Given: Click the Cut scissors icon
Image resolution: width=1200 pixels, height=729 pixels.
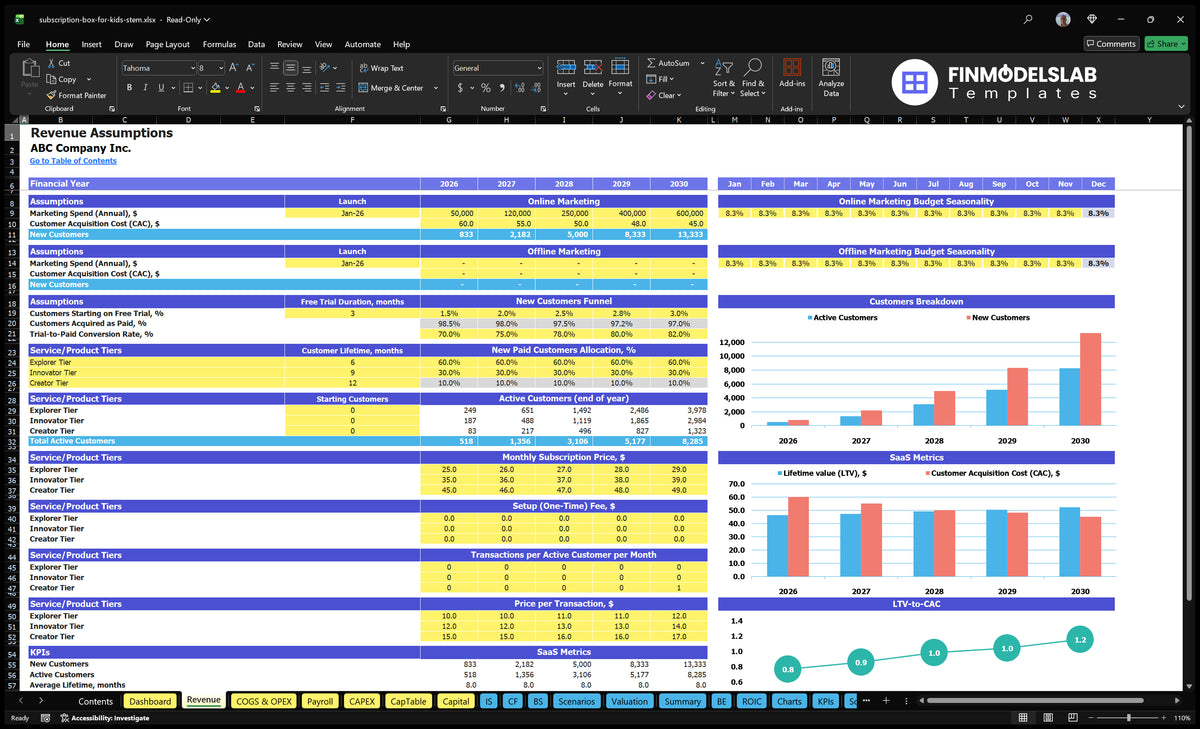Looking at the screenshot, I should (x=51, y=63).
